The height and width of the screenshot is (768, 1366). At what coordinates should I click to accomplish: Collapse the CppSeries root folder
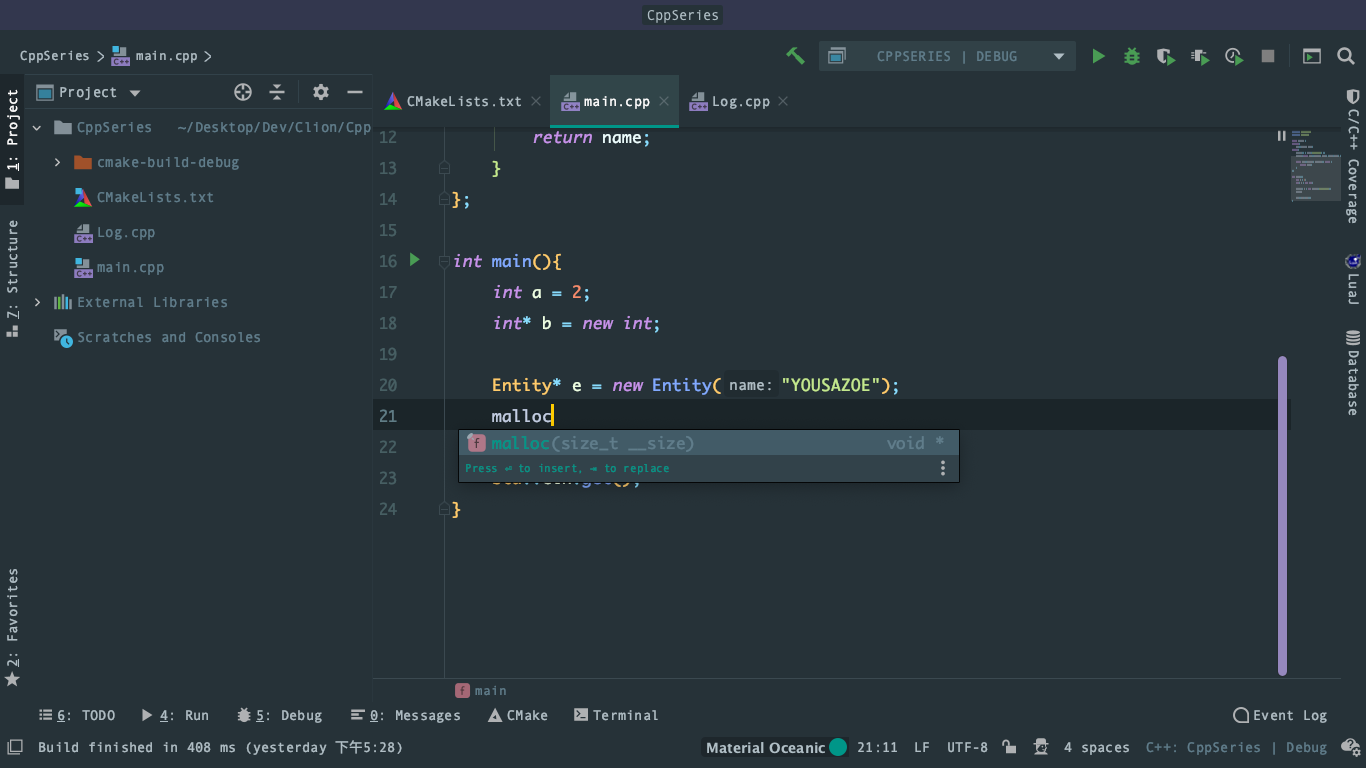click(37, 127)
